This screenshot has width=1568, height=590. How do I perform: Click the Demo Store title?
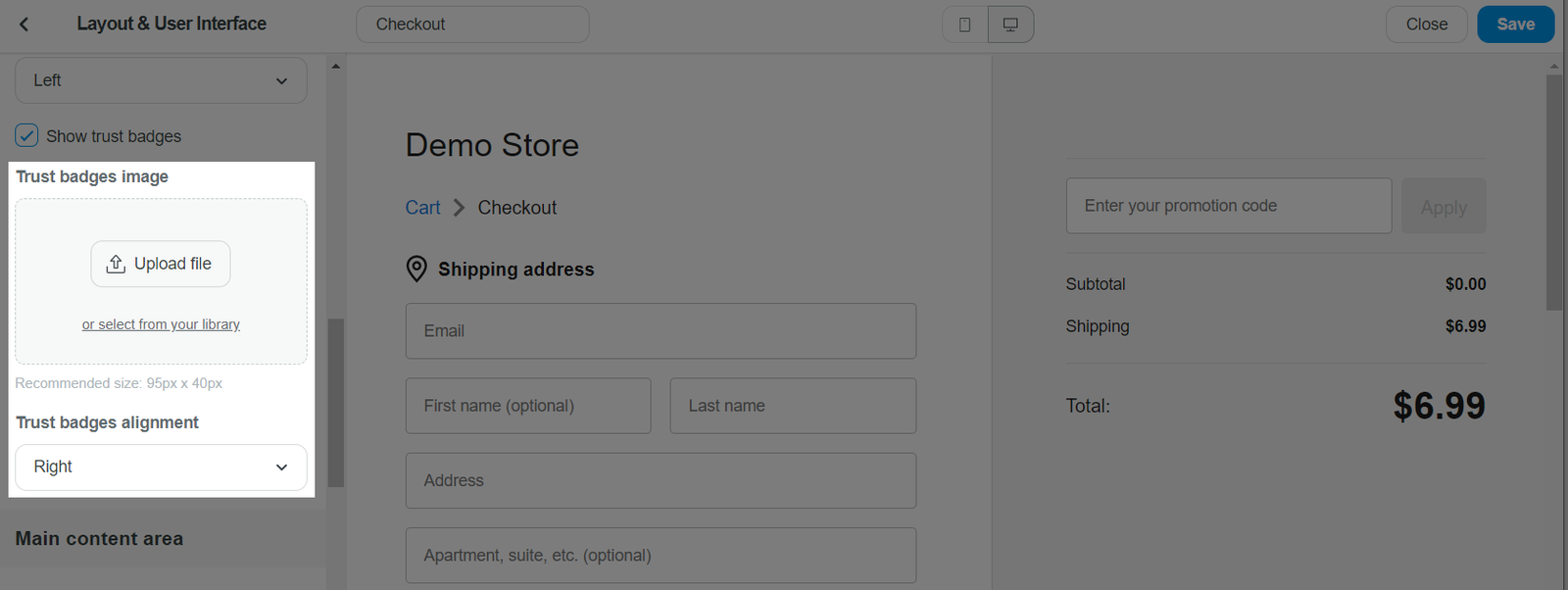492,145
